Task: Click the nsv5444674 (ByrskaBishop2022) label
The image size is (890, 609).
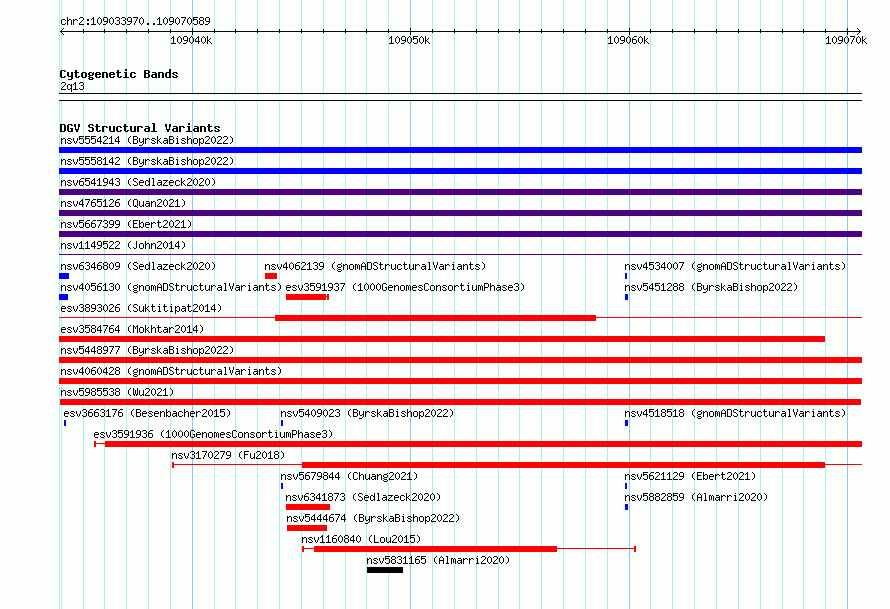Action: pos(373,518)
